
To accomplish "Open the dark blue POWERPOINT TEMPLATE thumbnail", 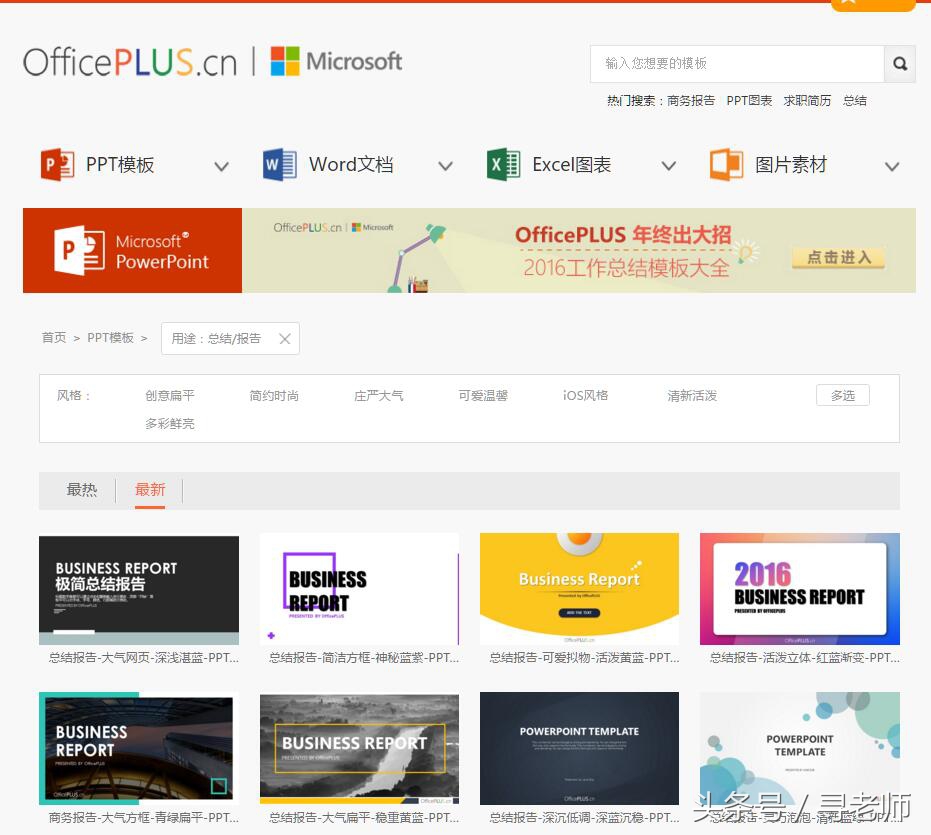I will pyautogui.click(x=580, y=748).
